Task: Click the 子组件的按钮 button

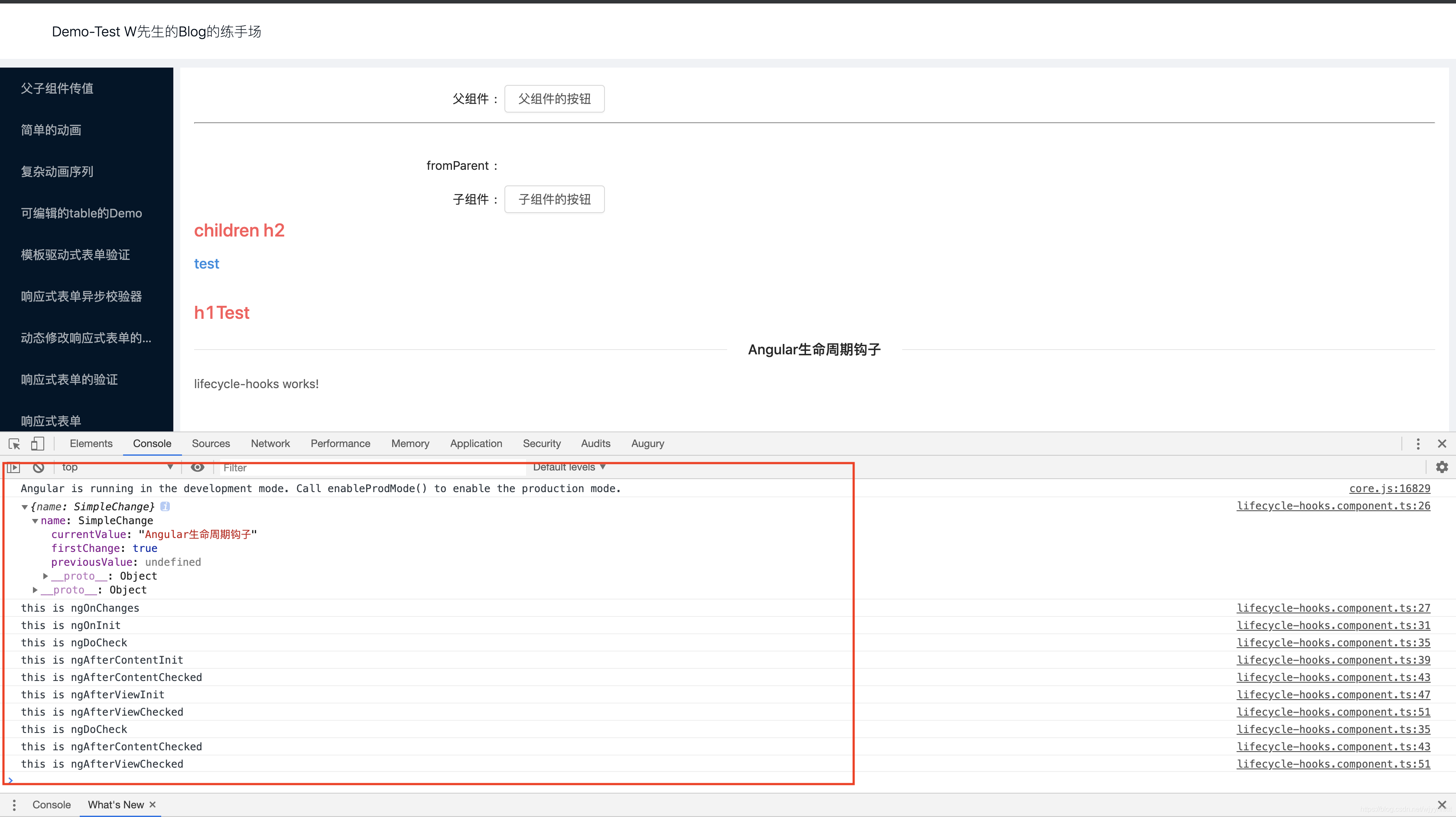Action: (x=554, y=199)
